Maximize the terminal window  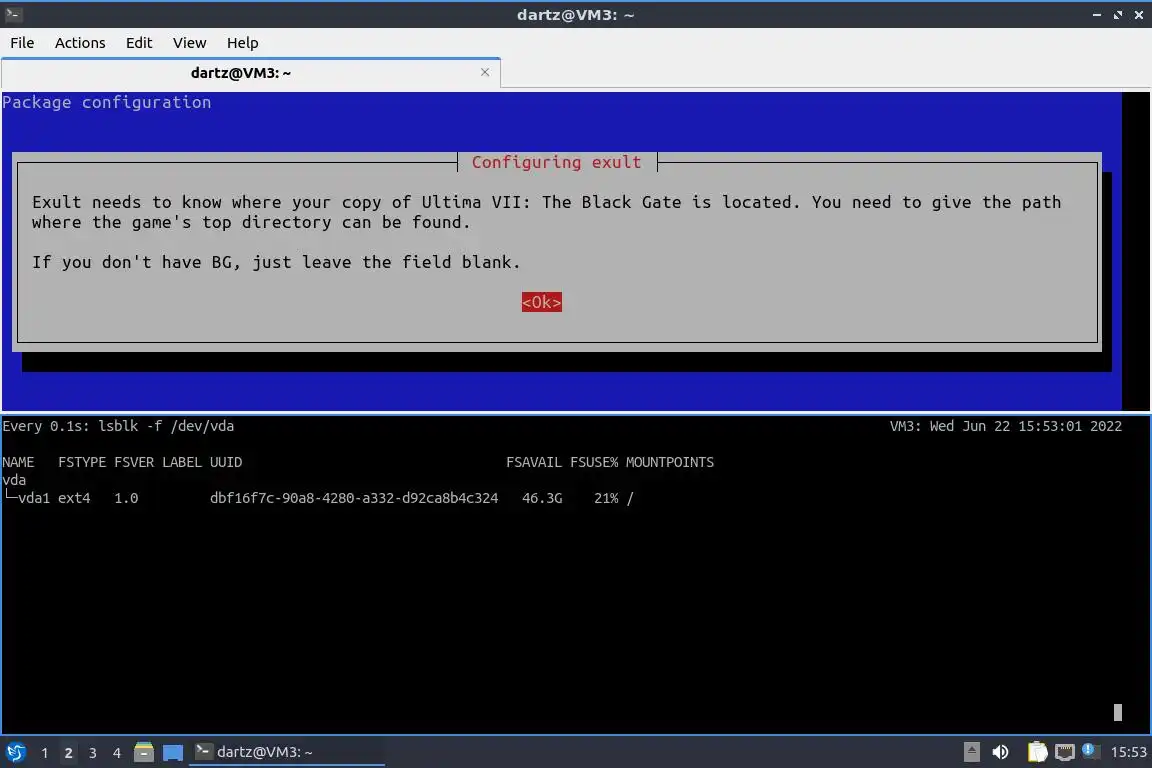coord(1117,15)
